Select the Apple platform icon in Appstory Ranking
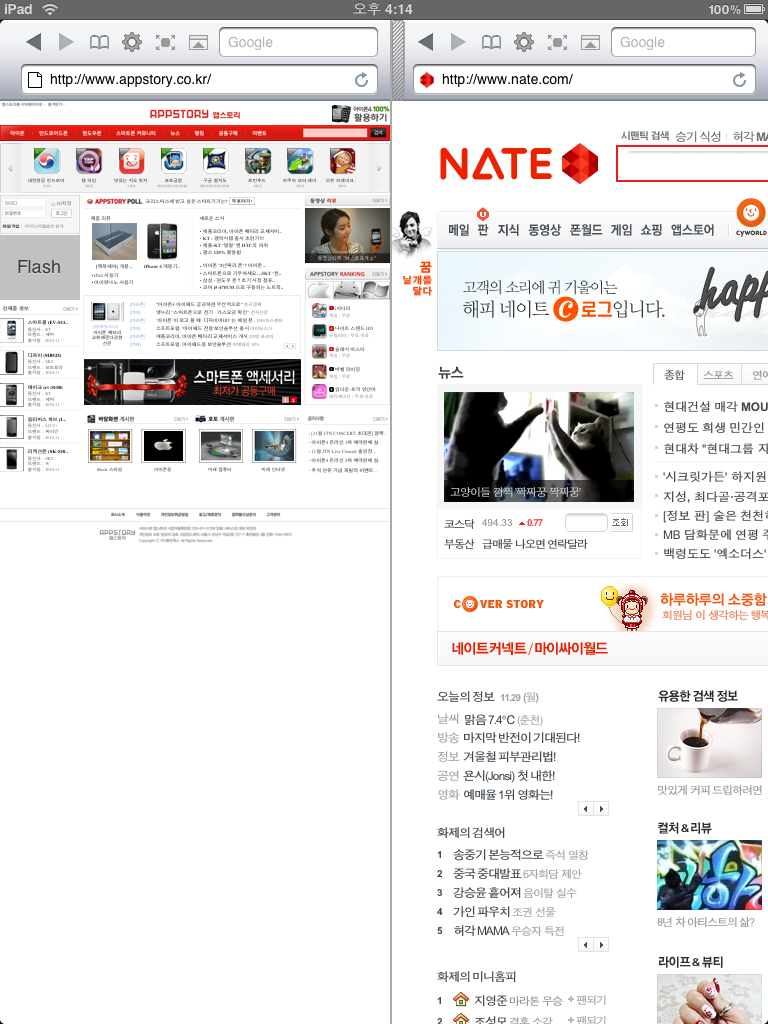Screen dimensions: 768x1024 (320, 289)
